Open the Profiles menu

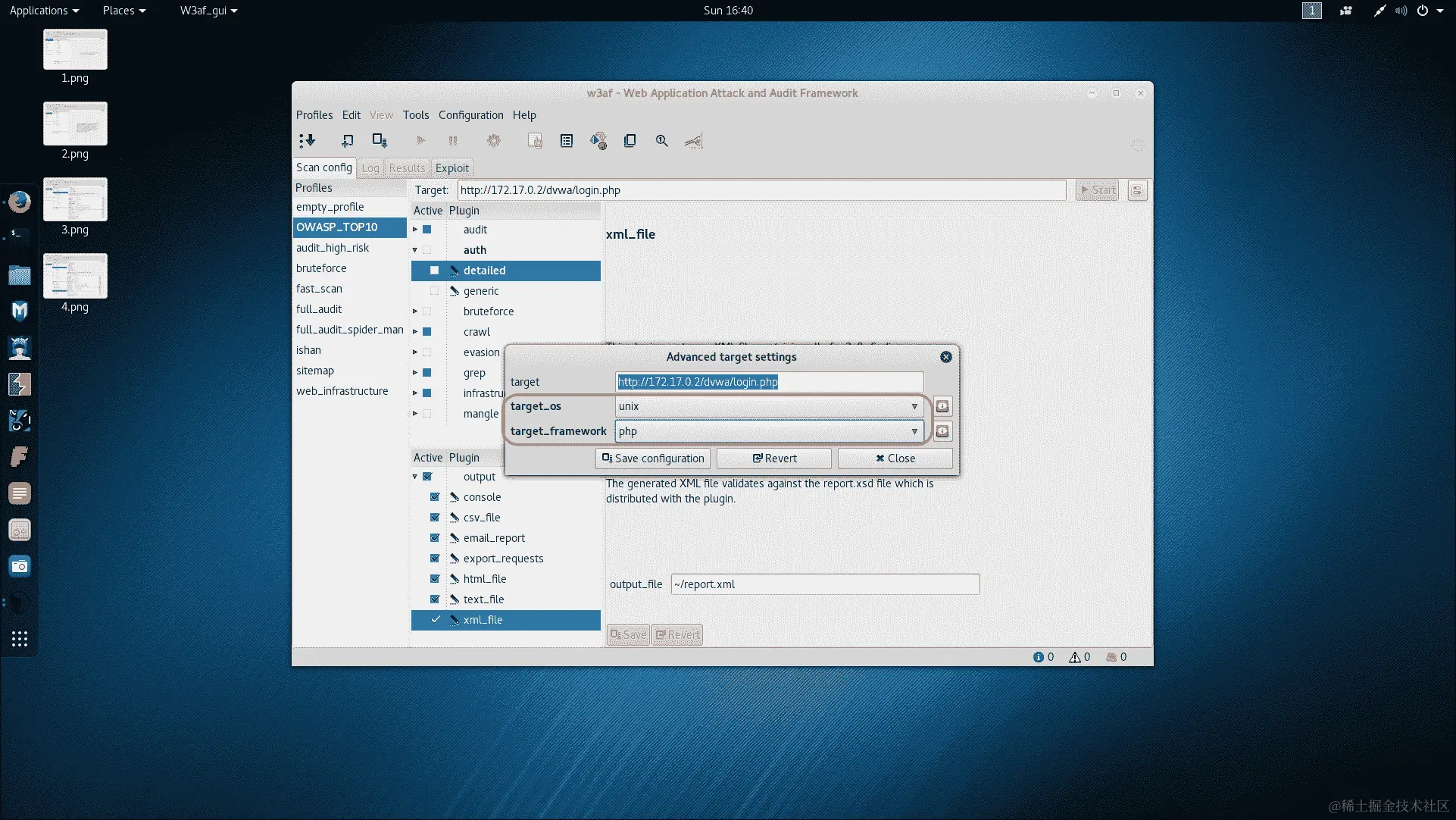click(x=314, y=115)
